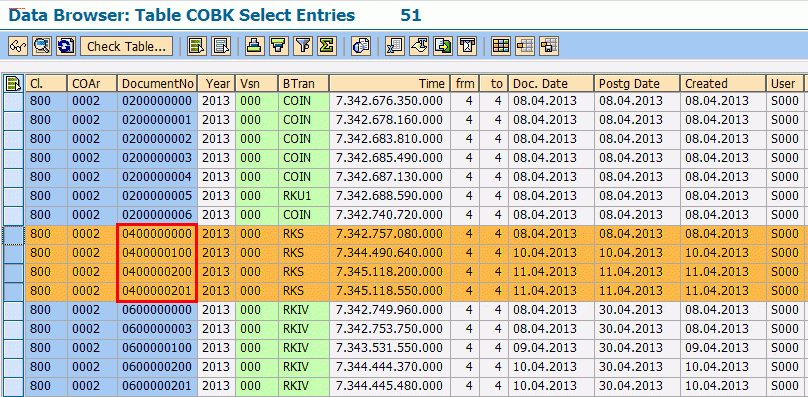Click document number 0600000000
Screen dimensions: 808x397
click(157, 310)
